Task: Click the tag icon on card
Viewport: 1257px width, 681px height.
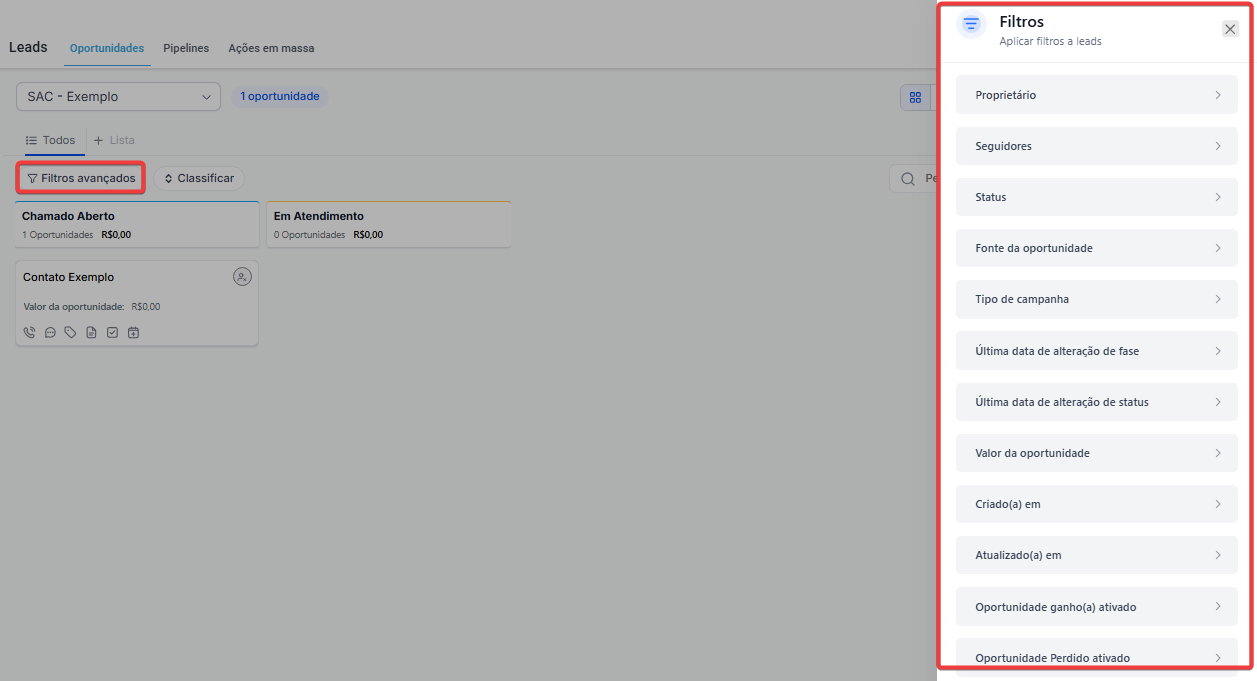Action: pyautogui.click(x=70, y=332)
